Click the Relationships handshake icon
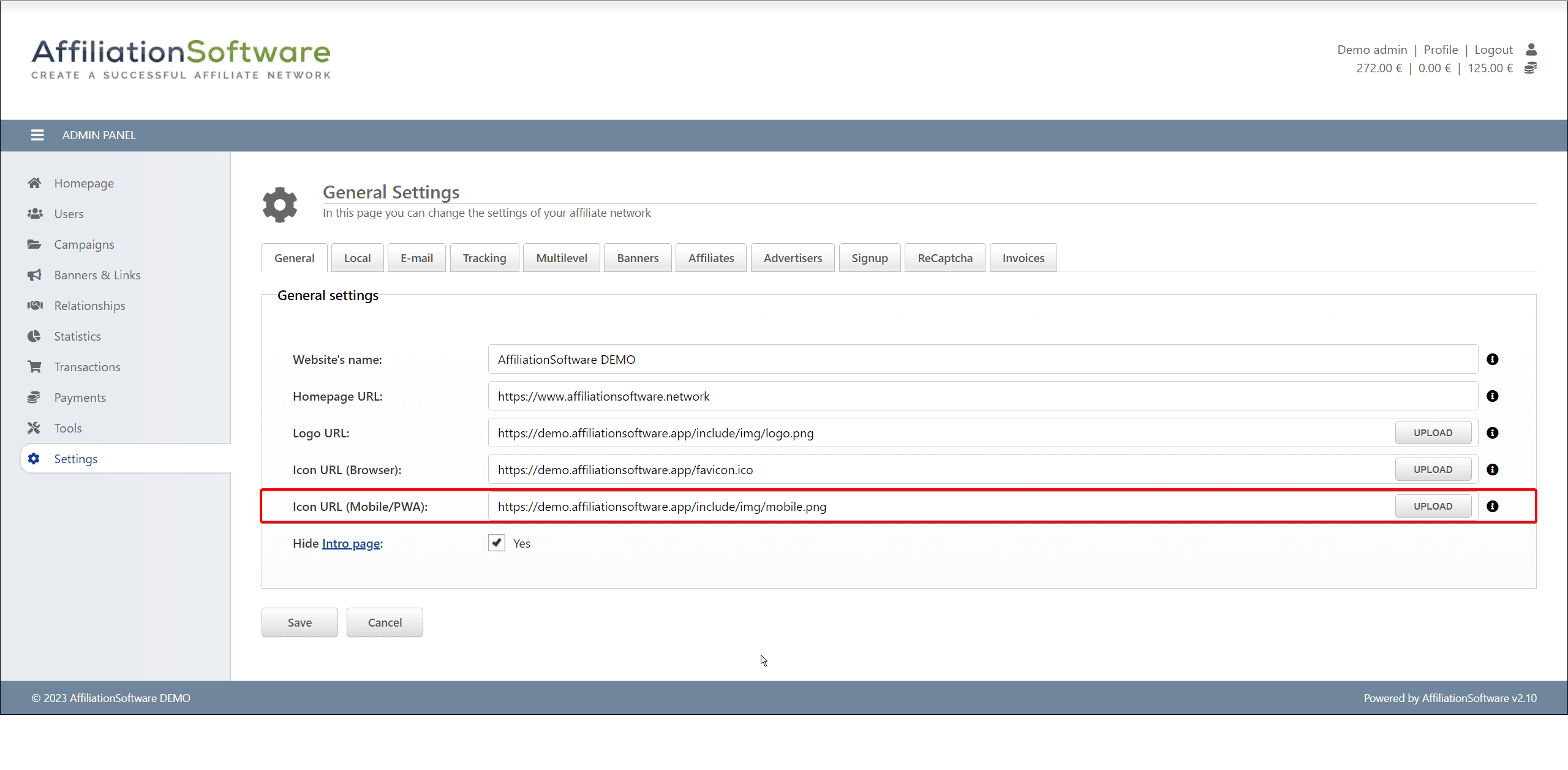The image size is (1568, 770). pos(34,306)
